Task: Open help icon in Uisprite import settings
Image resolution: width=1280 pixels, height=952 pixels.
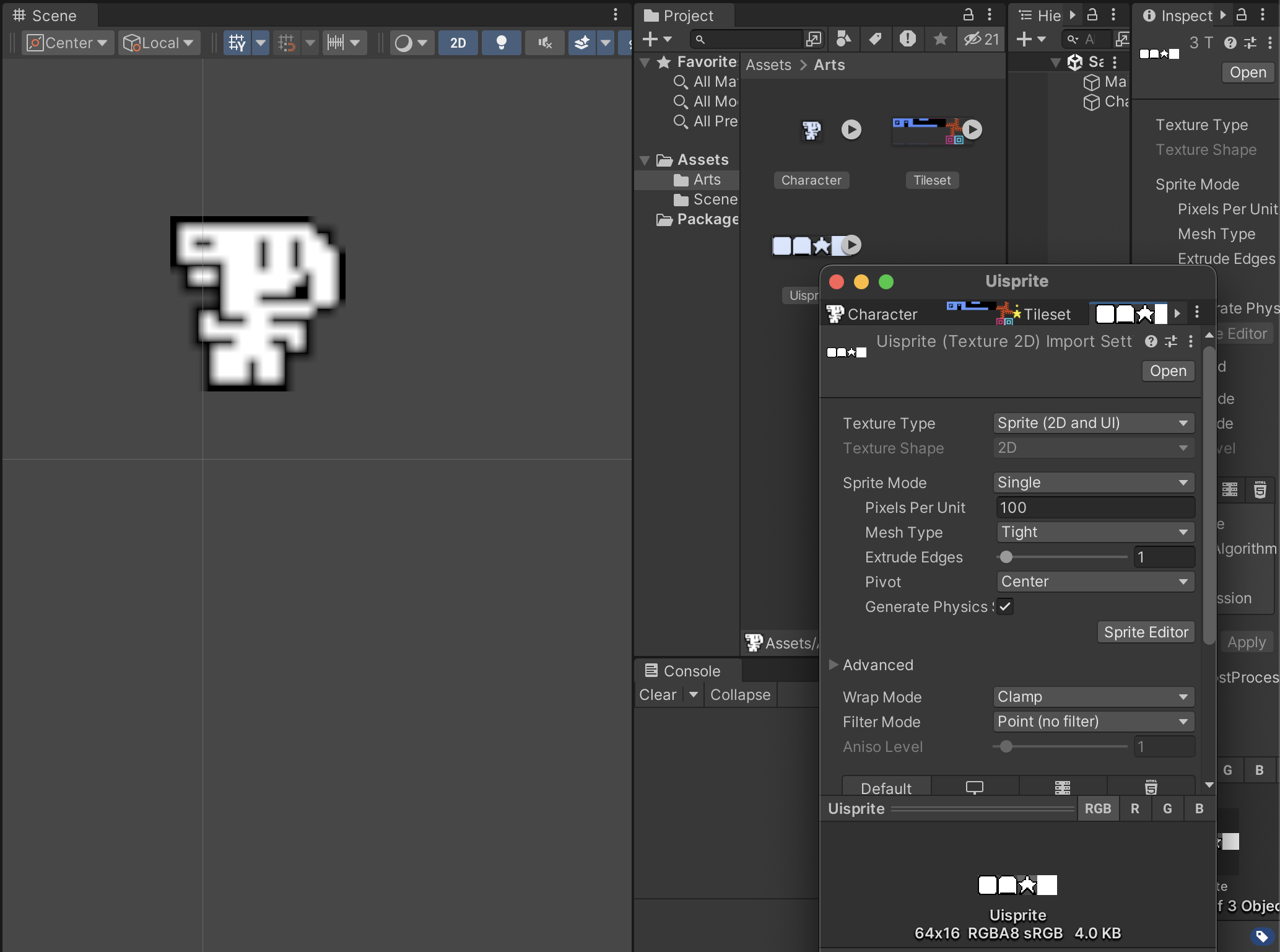Action: click(x=1151, y=341)
